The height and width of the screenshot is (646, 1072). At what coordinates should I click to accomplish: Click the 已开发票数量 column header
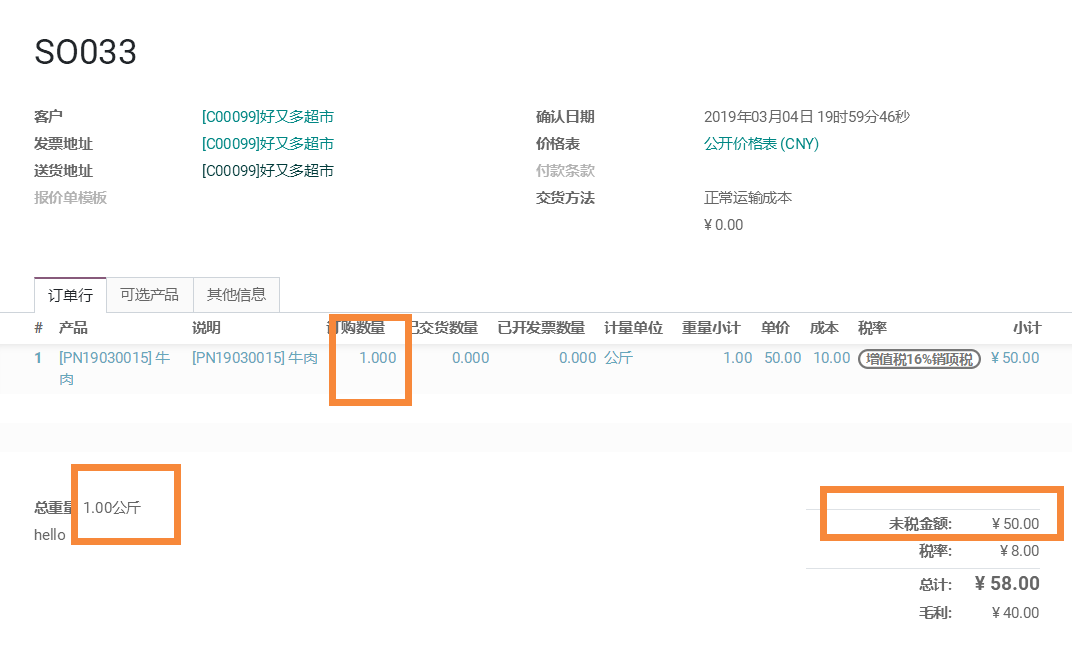coord(541,328)
